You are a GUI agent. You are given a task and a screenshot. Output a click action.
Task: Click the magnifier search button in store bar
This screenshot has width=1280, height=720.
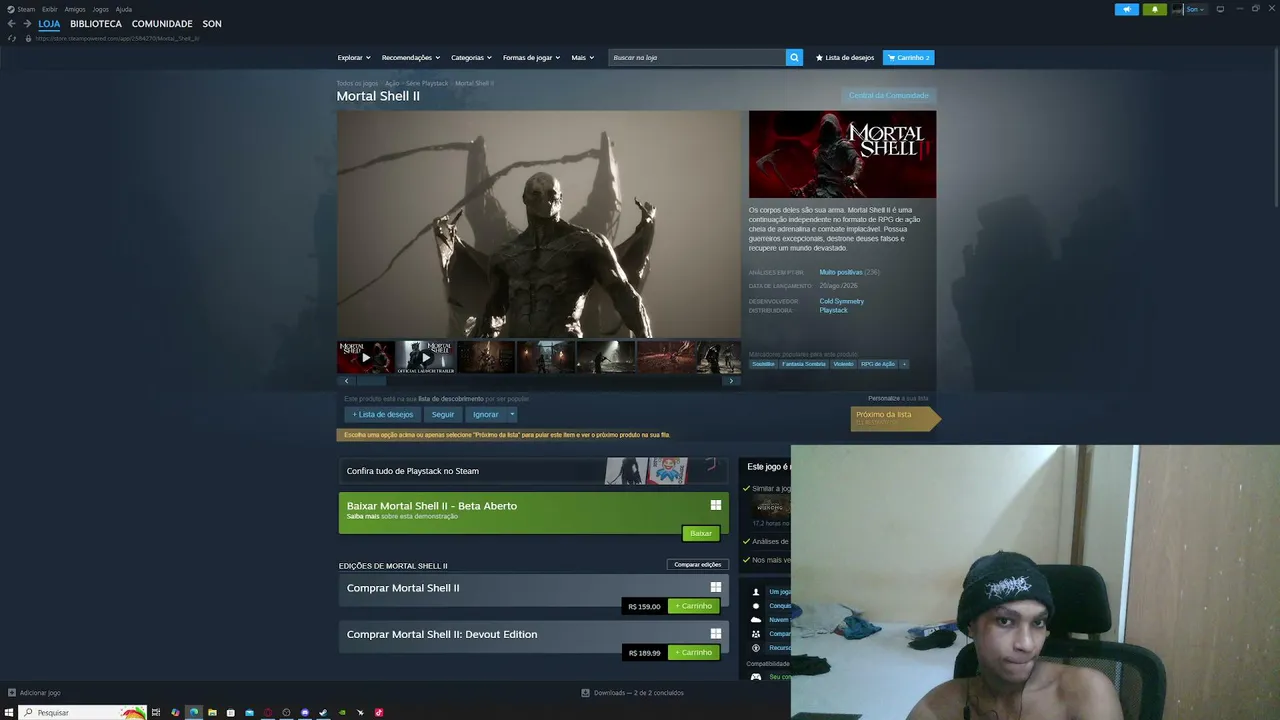click(794, 58)
